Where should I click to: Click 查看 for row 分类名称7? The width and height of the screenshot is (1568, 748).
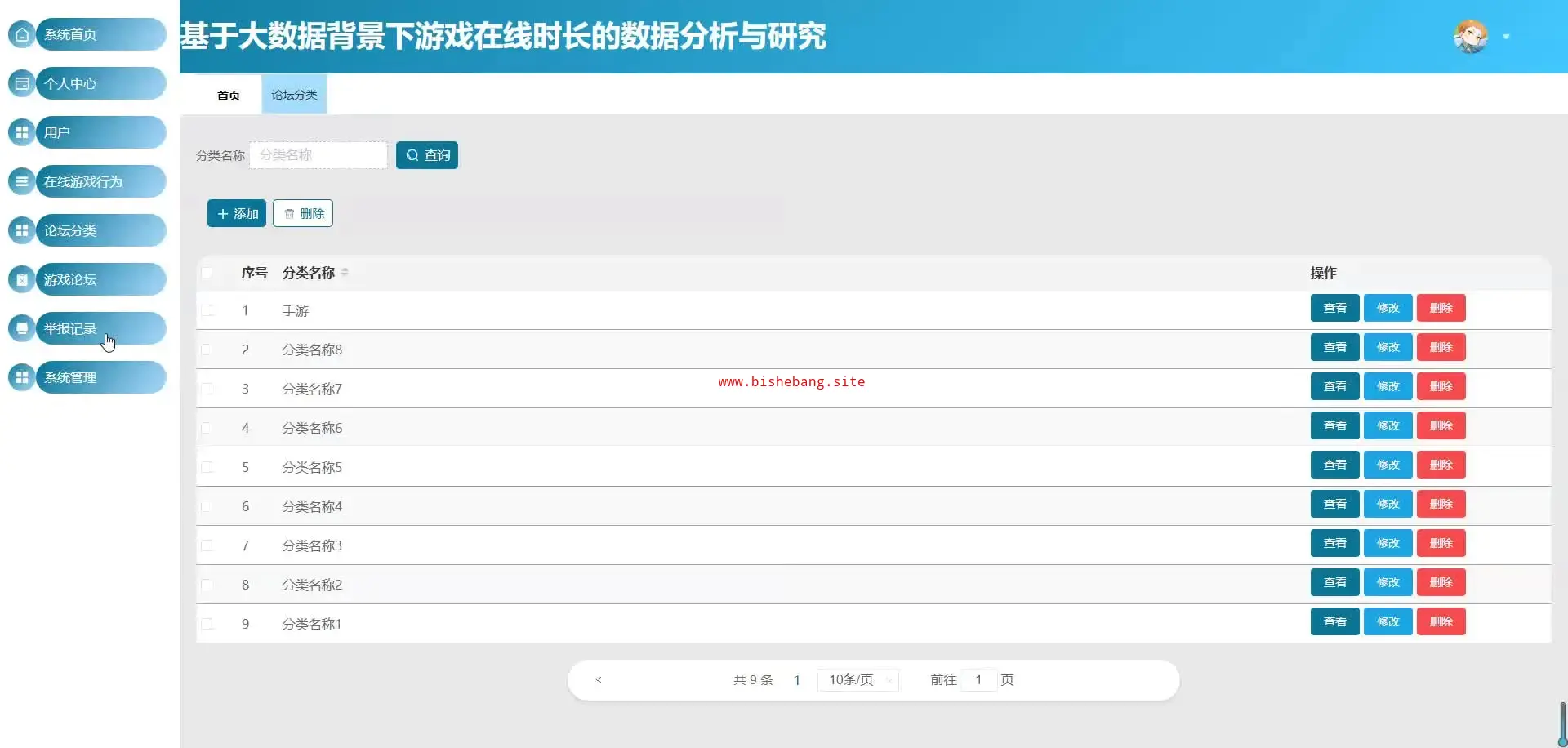(x=1335, y=386)
